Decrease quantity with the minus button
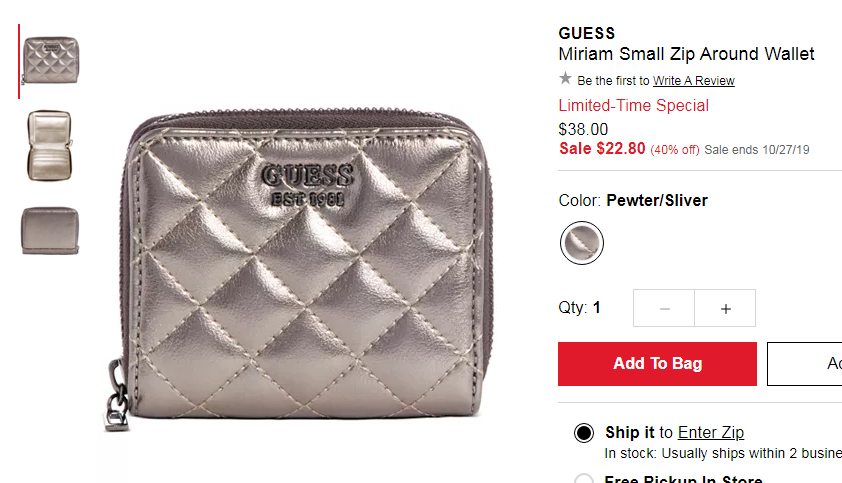 664,308
